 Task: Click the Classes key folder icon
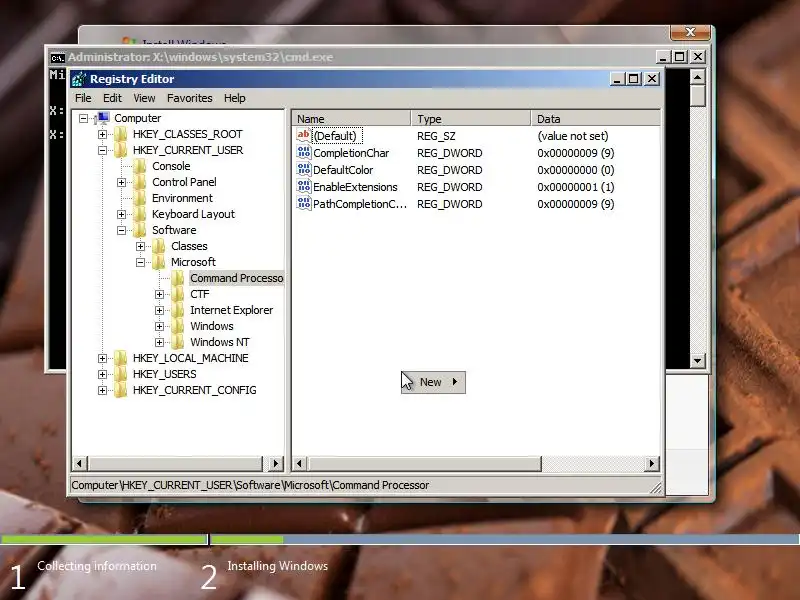coord(159,246)
